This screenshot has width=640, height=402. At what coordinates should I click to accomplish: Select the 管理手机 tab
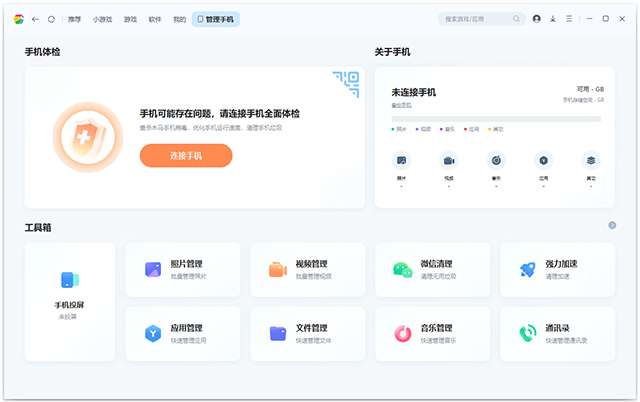point(216,19)
